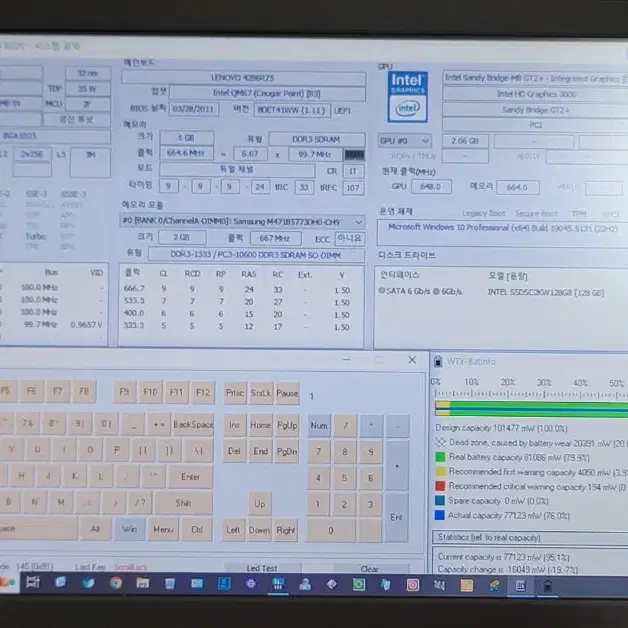Click the DDR3-1333 / PC3-10600 module type field
This screenshot has width=628, height=628.
click(256, 255)
